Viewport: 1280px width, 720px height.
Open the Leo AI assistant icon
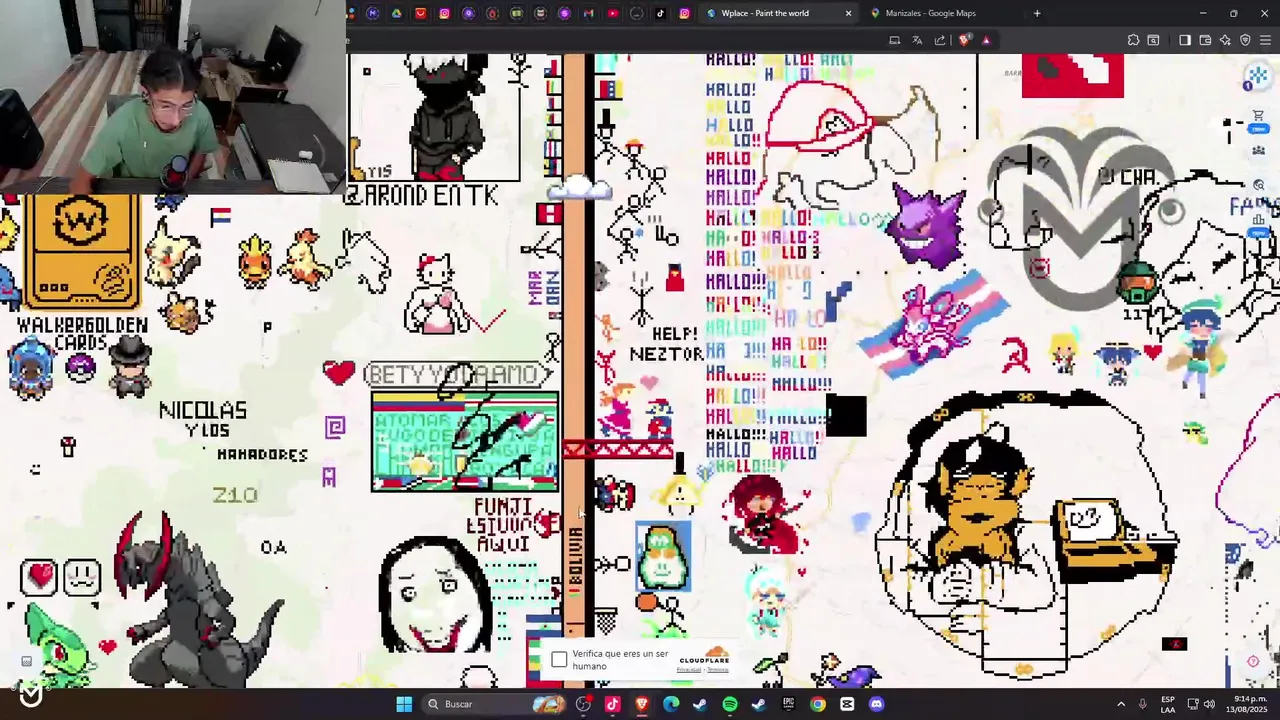1225,40
